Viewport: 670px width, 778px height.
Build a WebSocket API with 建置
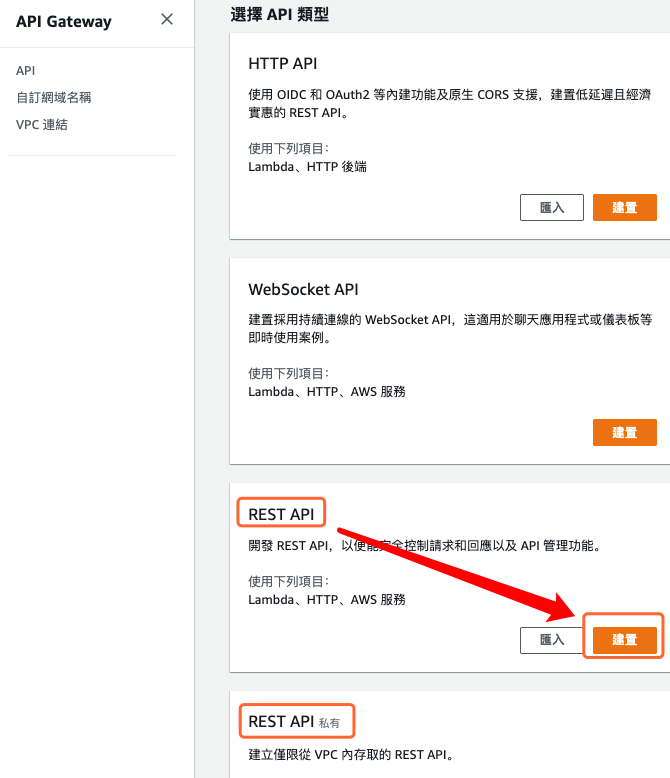tap(624, 432)
